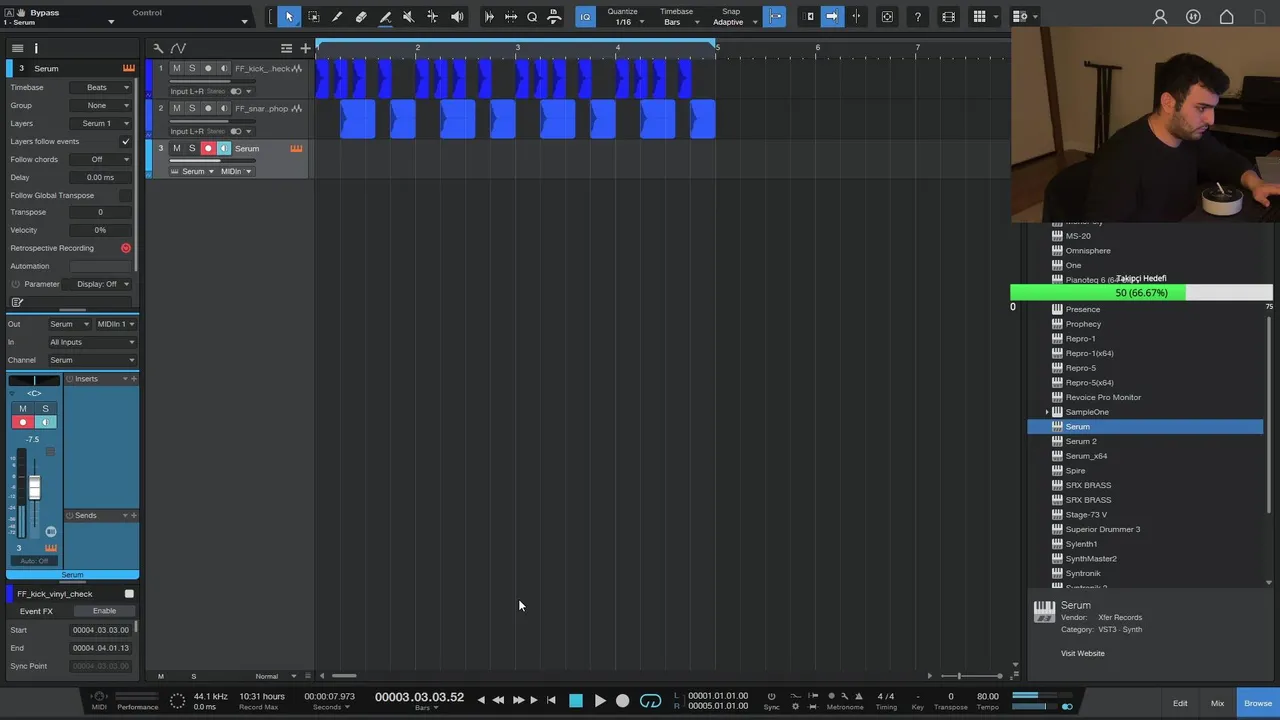Open the Track Notes pencil icon
This screenshot has height=720, width=1280.
tap(17, 302)
